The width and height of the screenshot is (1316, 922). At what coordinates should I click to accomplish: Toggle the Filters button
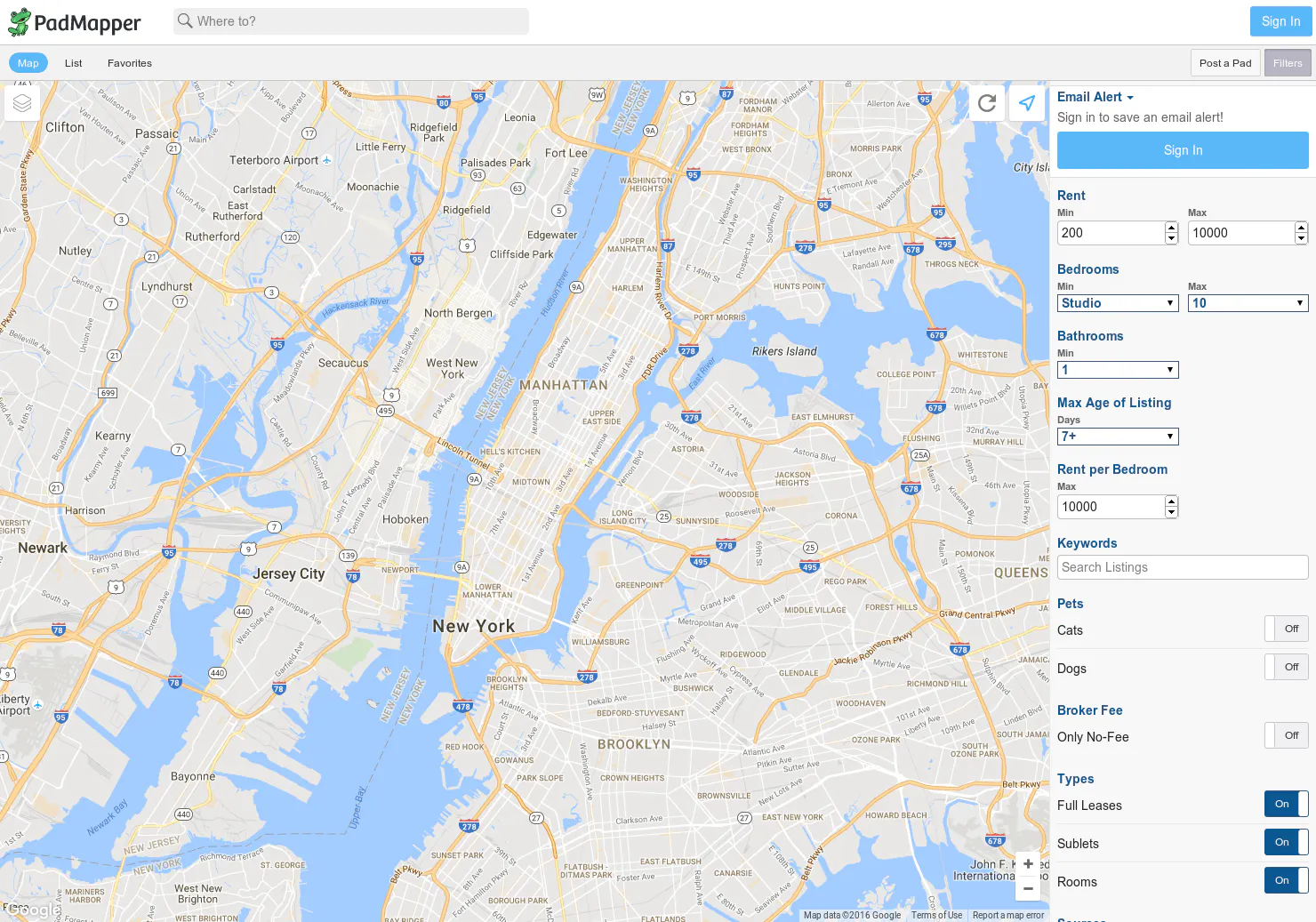click(1288, 63)
